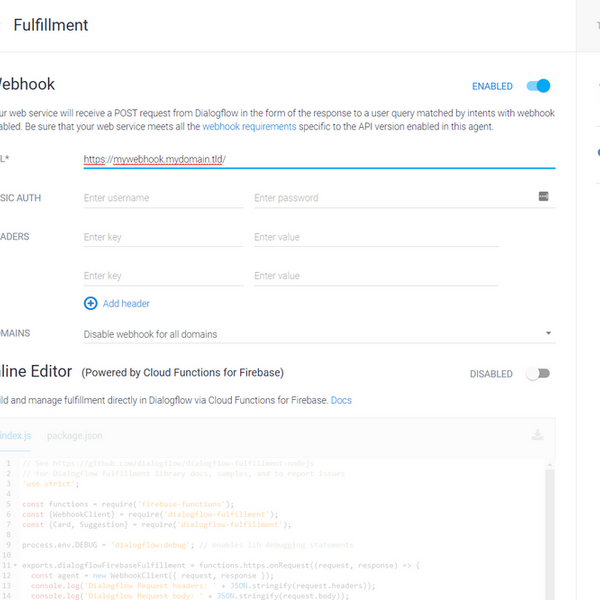Viewport: 600px width, 600px height.
Task: Enable the Inline Editor toggle
Action: point(538,373)
